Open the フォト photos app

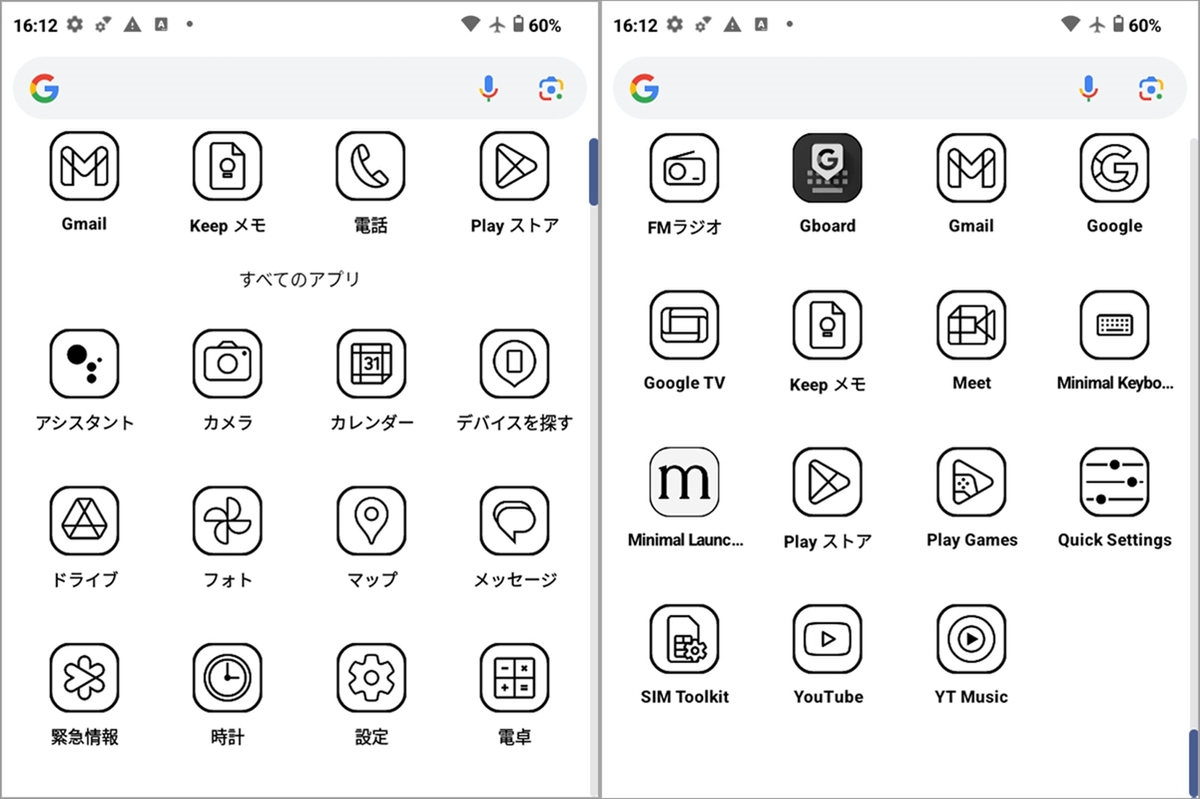(x=228, y=521)
